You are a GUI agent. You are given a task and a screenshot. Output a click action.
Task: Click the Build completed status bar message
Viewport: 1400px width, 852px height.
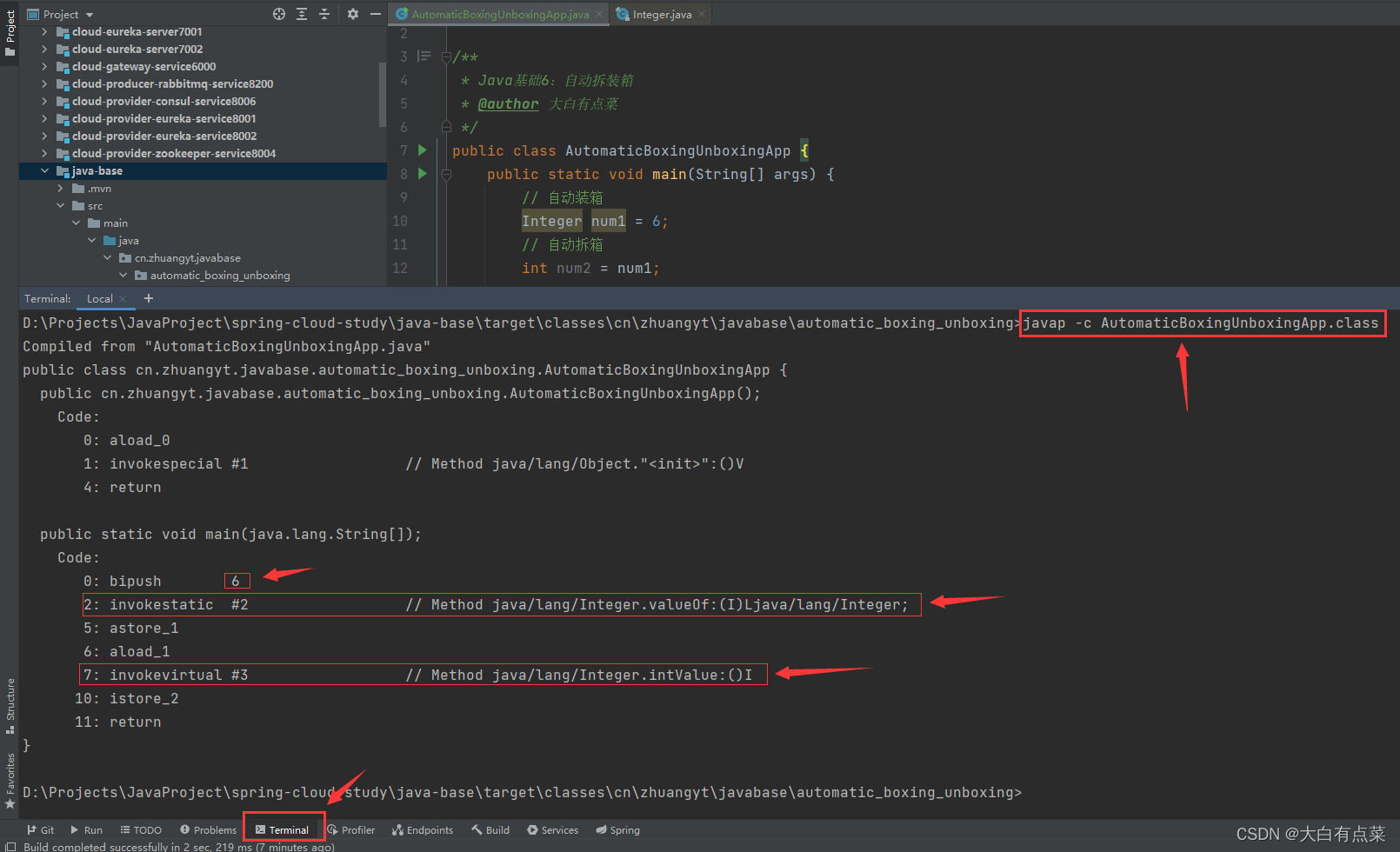(179, 846)
